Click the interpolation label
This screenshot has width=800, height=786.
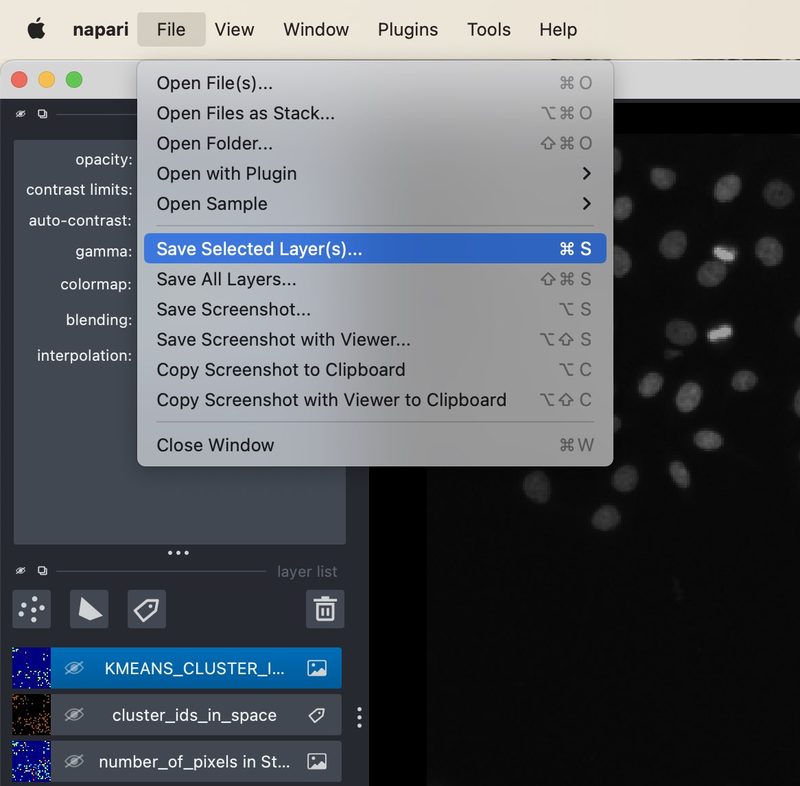pos(84,356)
